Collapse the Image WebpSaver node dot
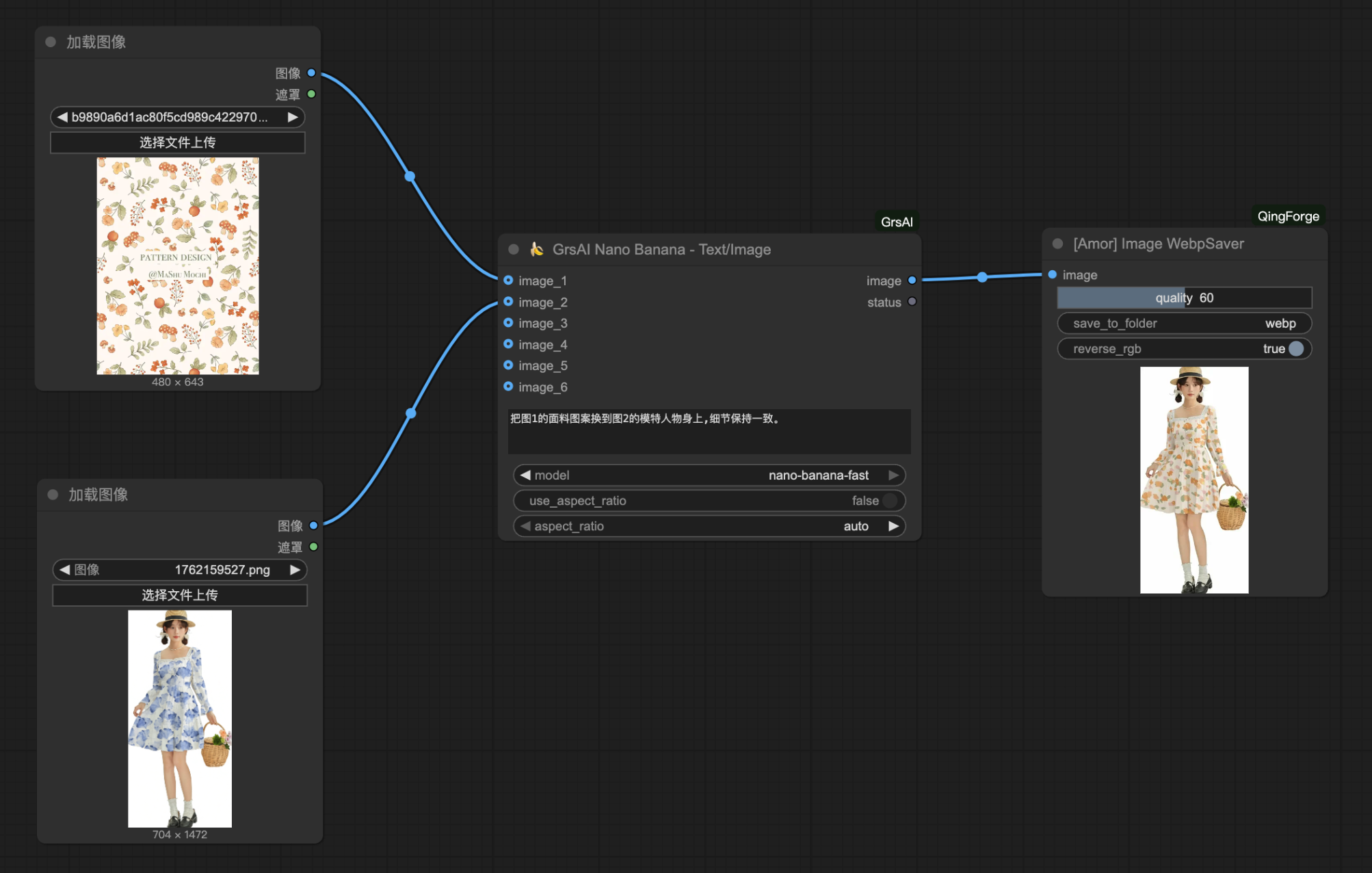Viewport: 1372px width, 873px height. (x=1057, y=244)
